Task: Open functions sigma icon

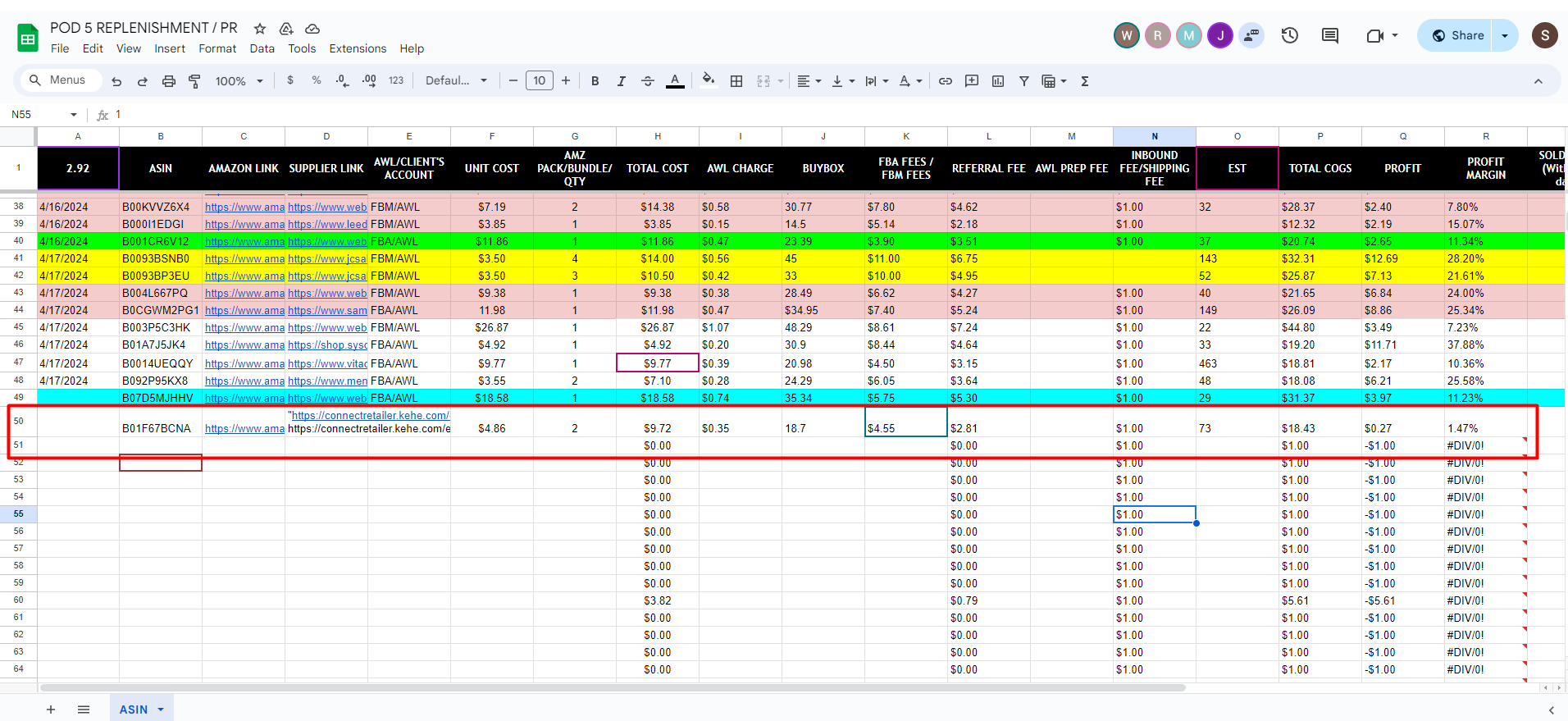Action: [x=1085, y=81]
